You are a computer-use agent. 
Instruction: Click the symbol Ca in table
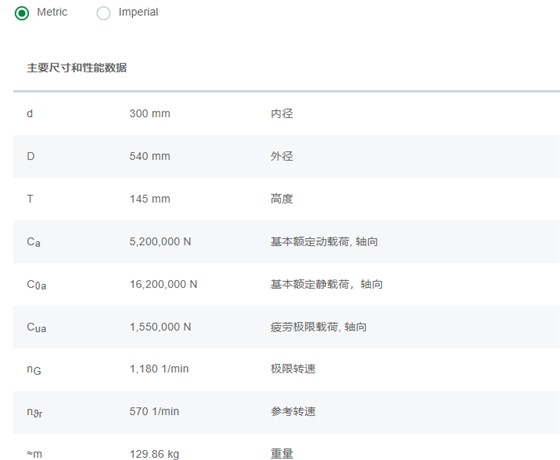tap(34, 242)
